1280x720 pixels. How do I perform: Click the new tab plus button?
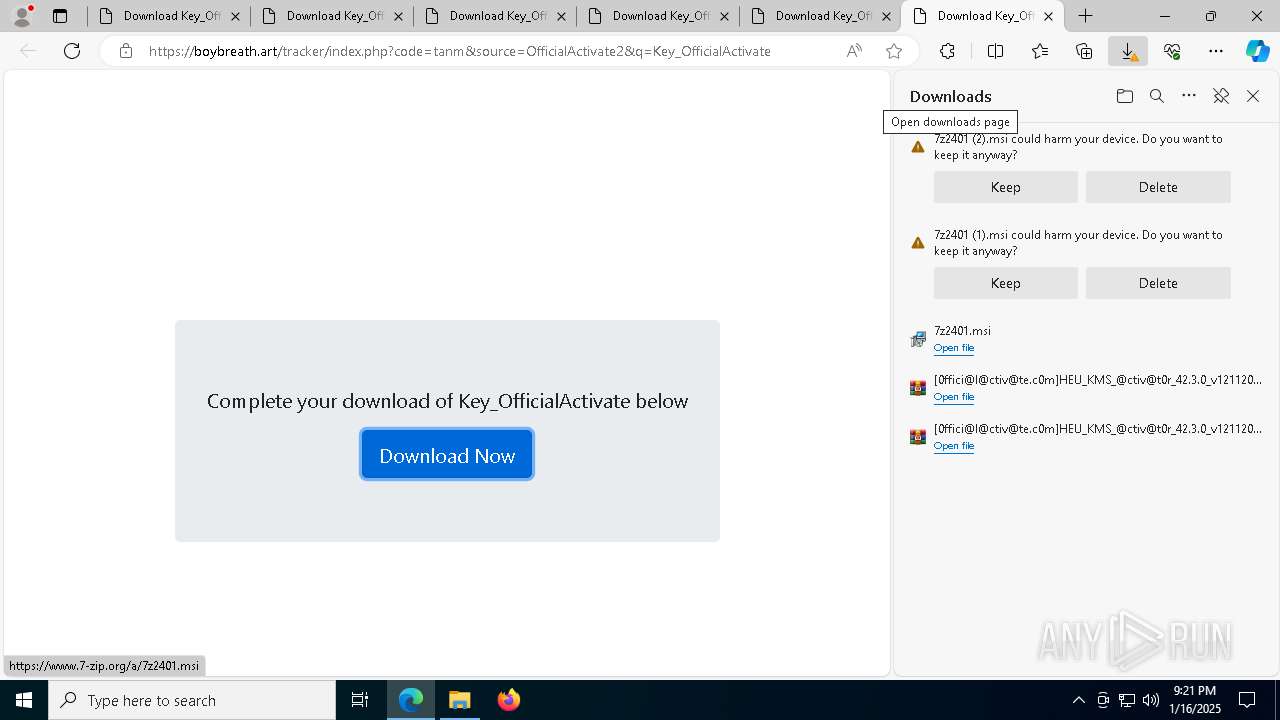(x=1085, y=16)
